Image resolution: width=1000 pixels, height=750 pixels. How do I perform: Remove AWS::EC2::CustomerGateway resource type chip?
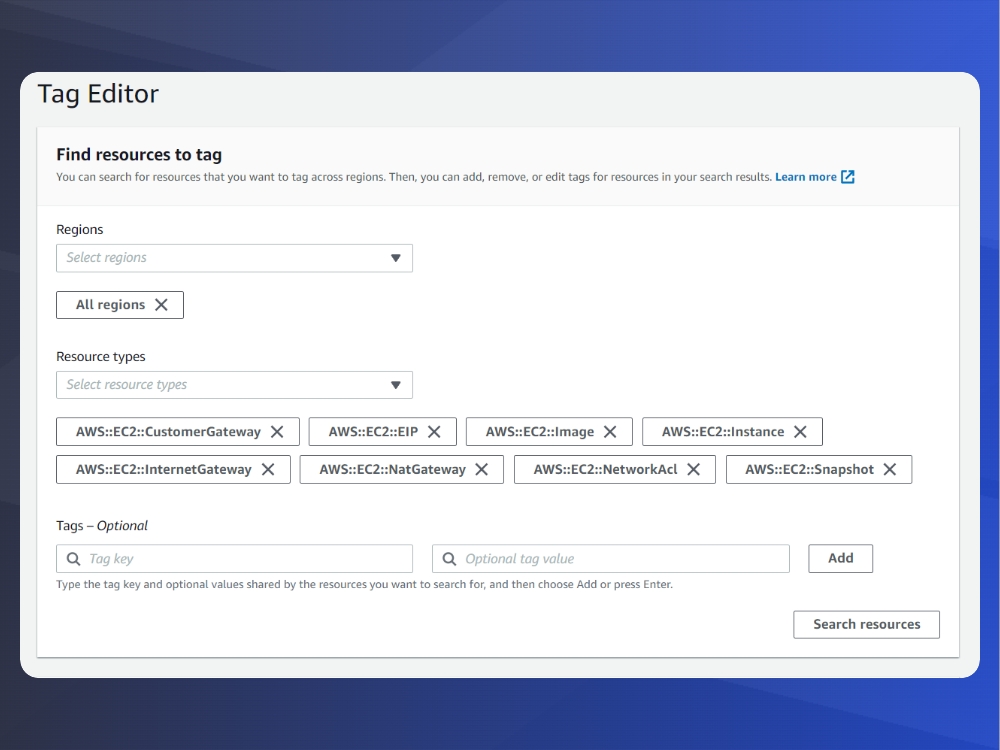click(277, 432)
